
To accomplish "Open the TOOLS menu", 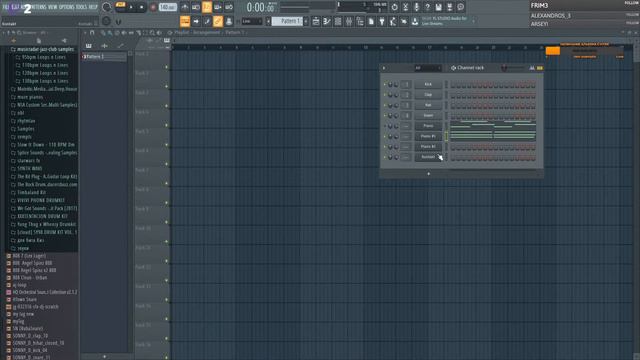I will 82,7.
